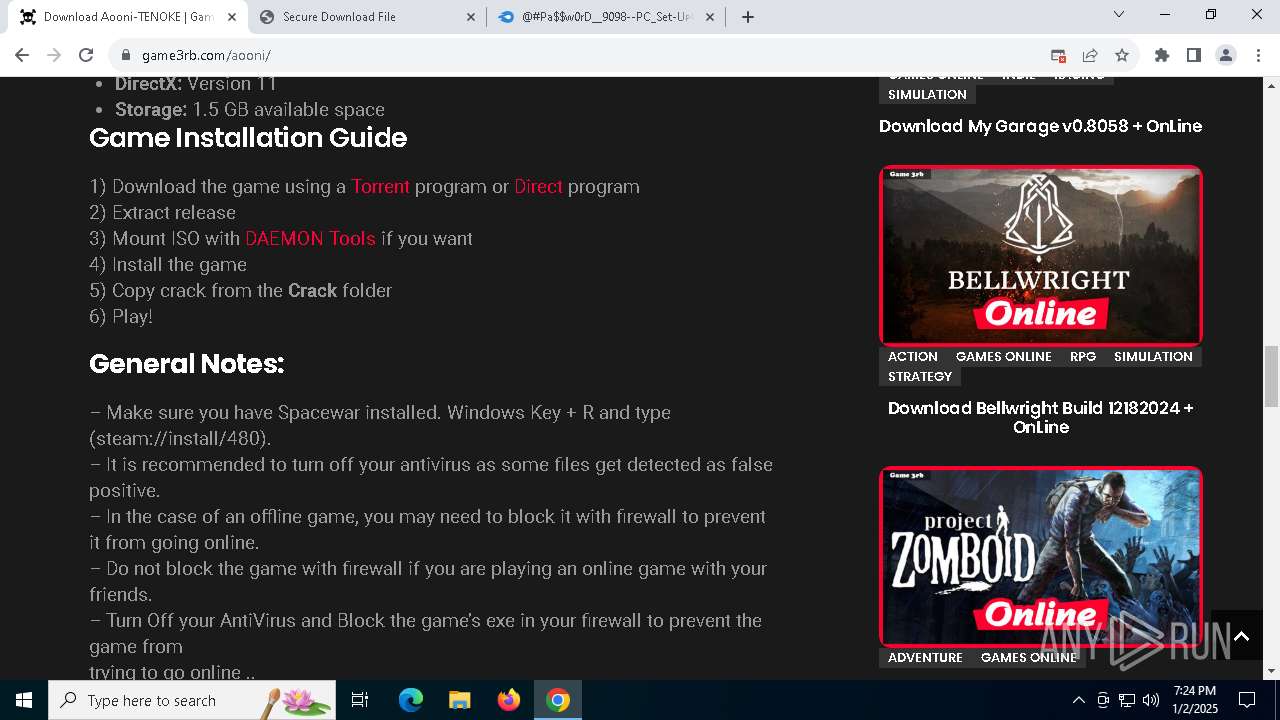Select ADVENTURE tag under Project Zomboid
Screen dimensions: 1280x720
pos(925,657)
